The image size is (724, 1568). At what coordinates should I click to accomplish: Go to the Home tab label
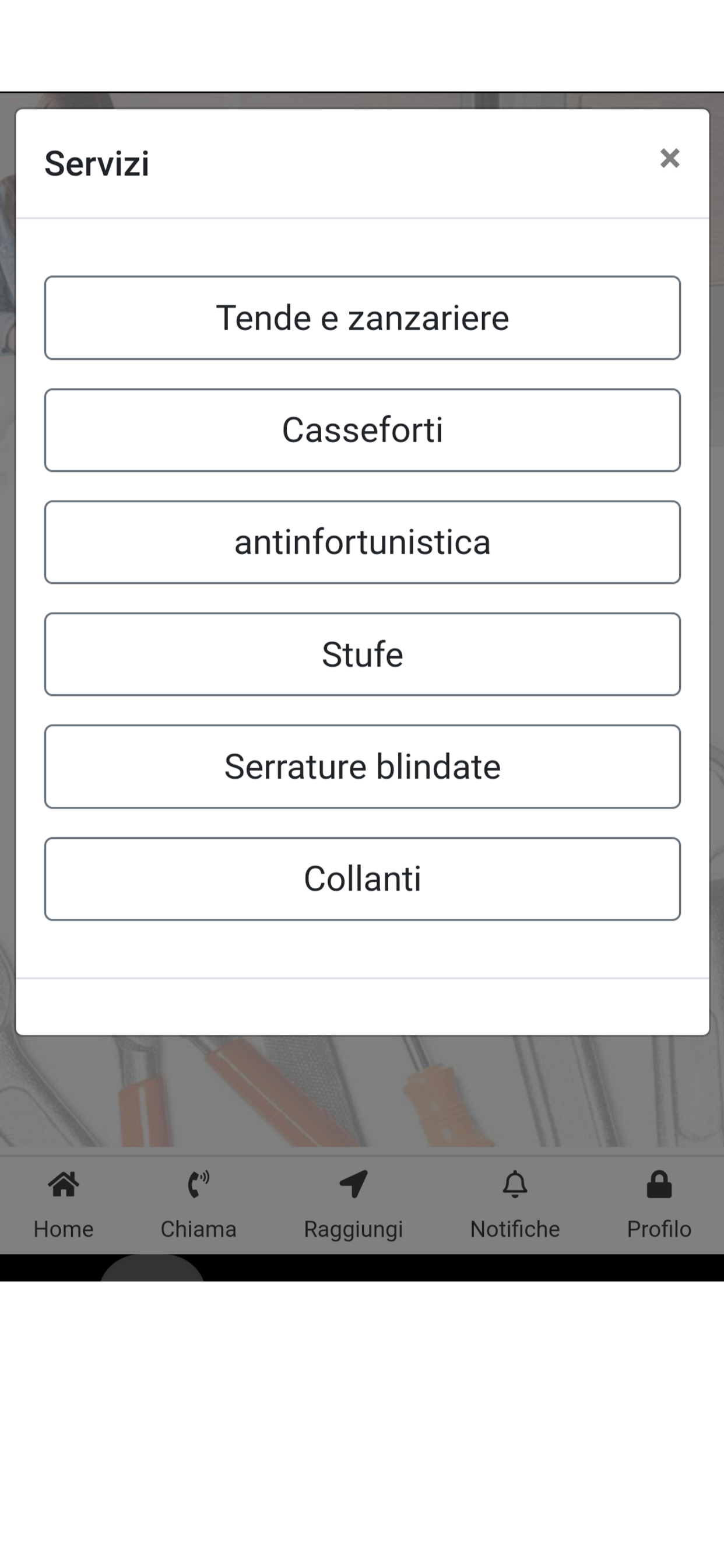[x=64, y=1229]
